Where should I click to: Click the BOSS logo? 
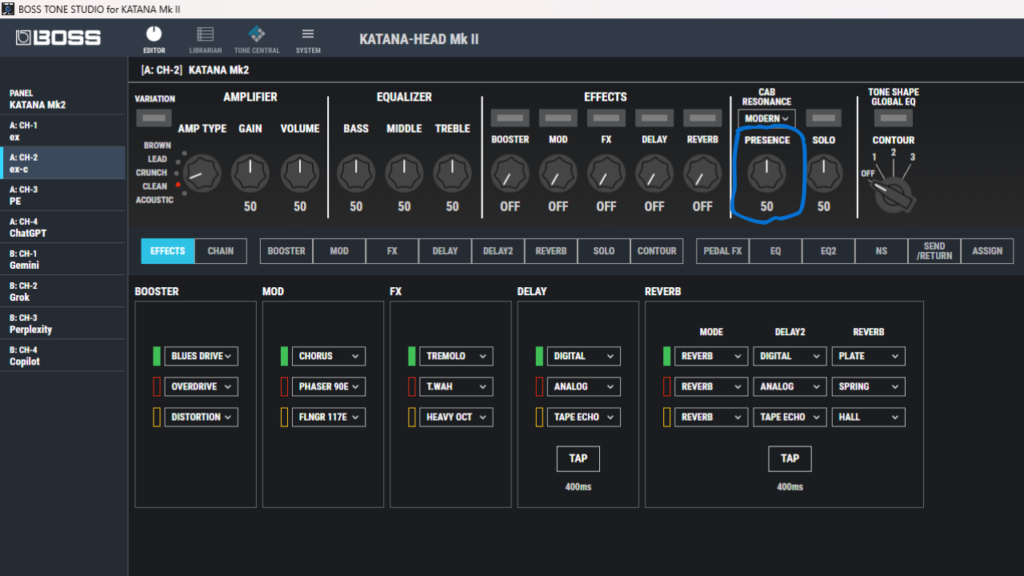tap(58, 38)
